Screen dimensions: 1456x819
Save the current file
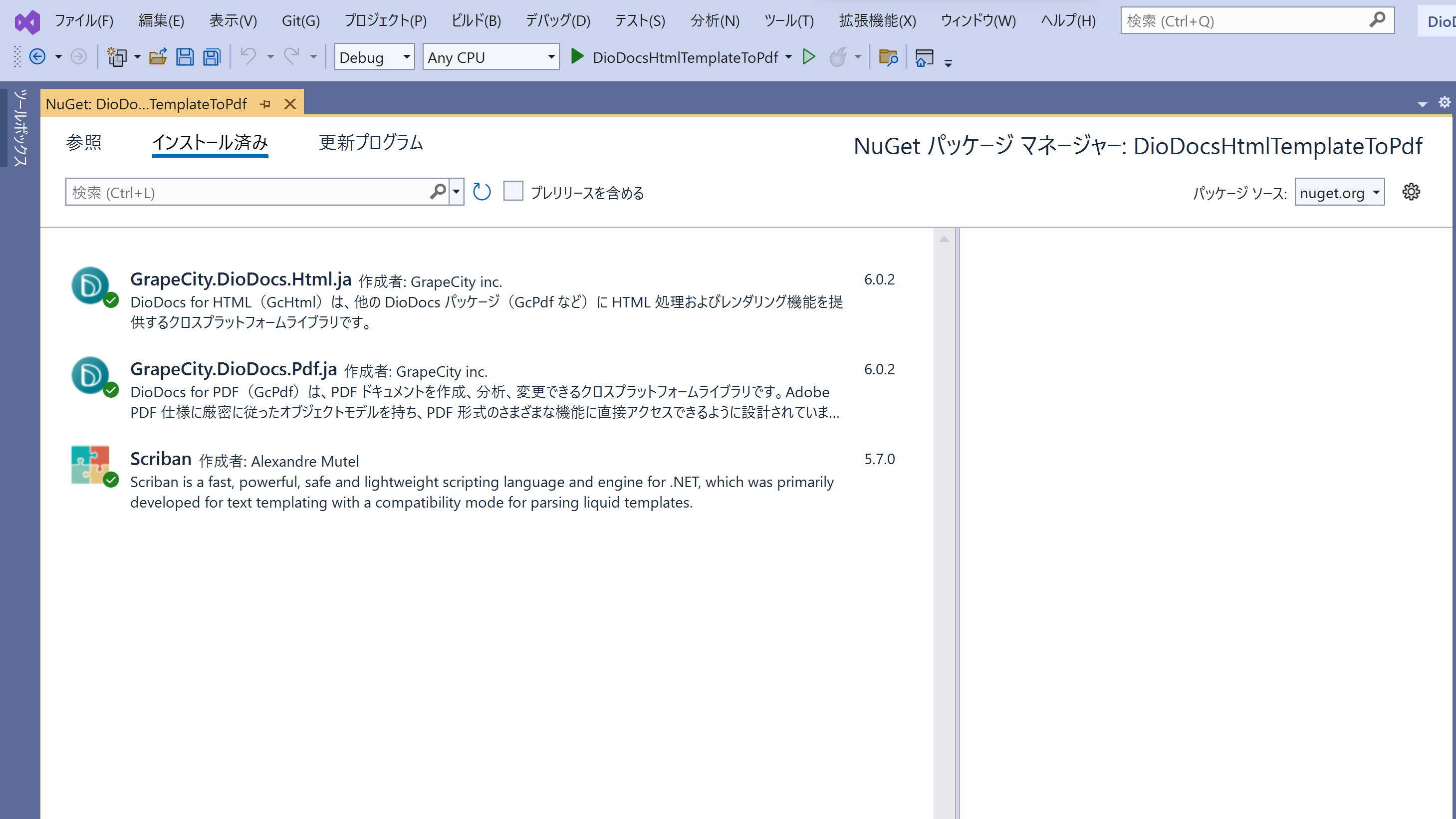185,57
